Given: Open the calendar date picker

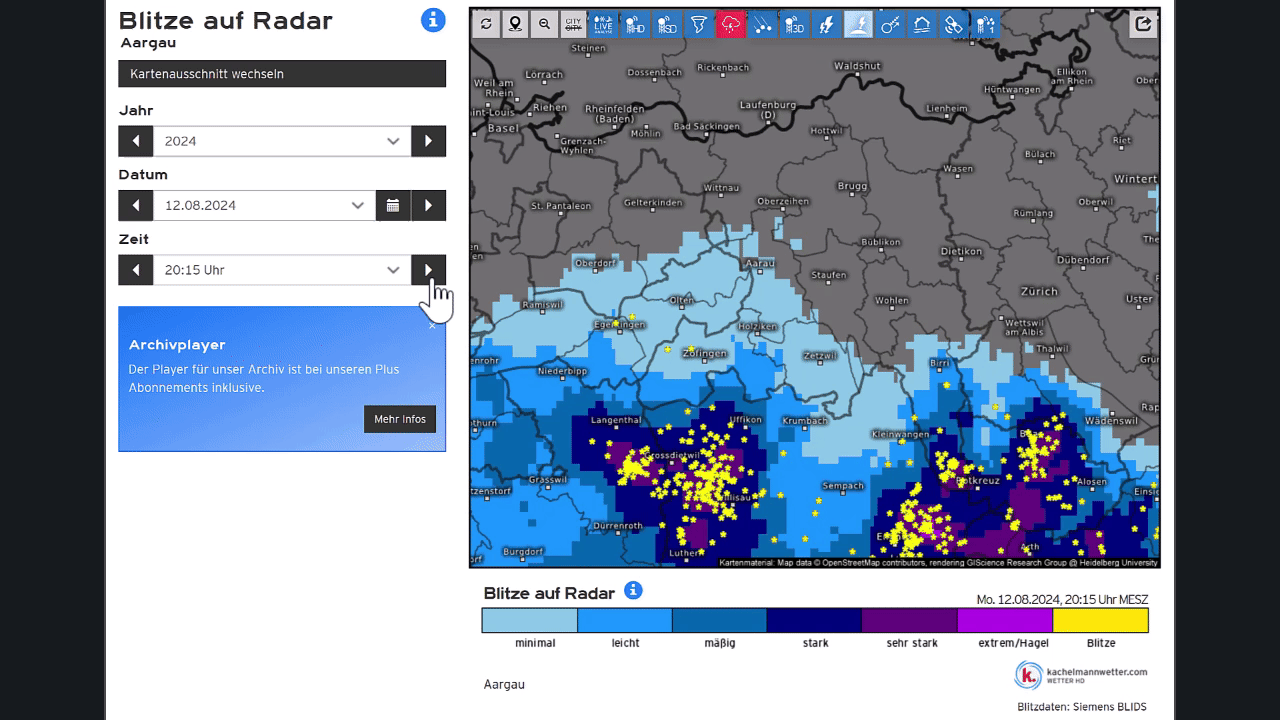Looking at the screenshot, I should tap(393, 206).
